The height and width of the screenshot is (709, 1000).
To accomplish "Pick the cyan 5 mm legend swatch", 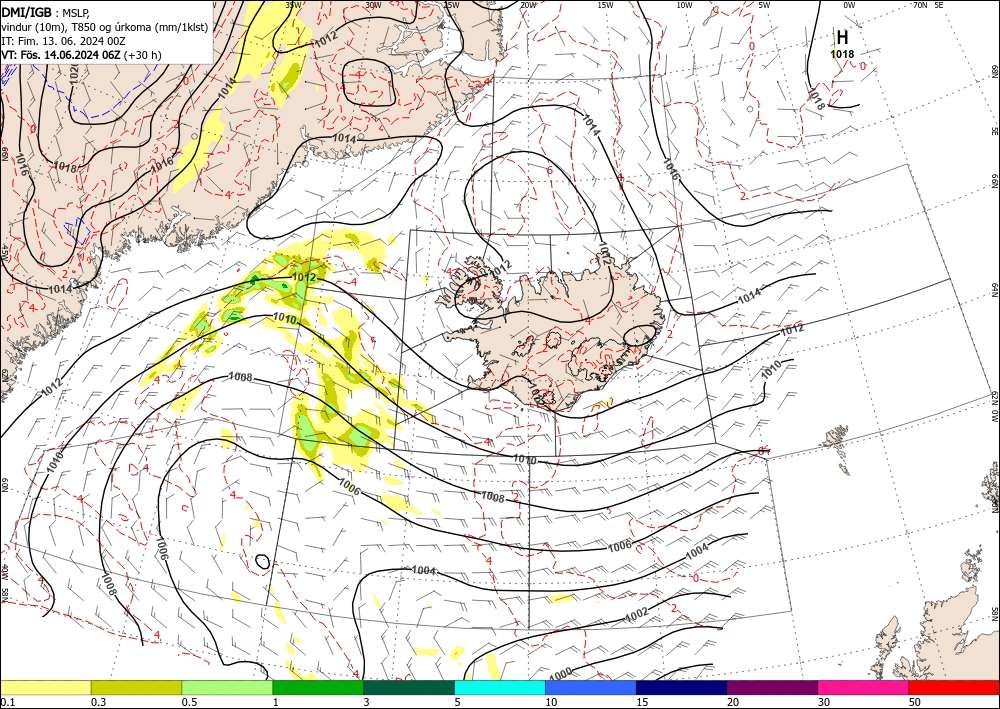I will (500, 687).
